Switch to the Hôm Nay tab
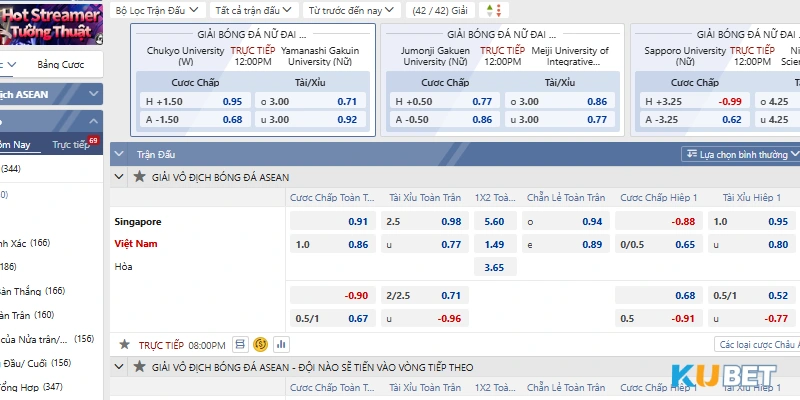Viewport: 800px width, 400px height. pyautogui.click(x=15, y=144)
